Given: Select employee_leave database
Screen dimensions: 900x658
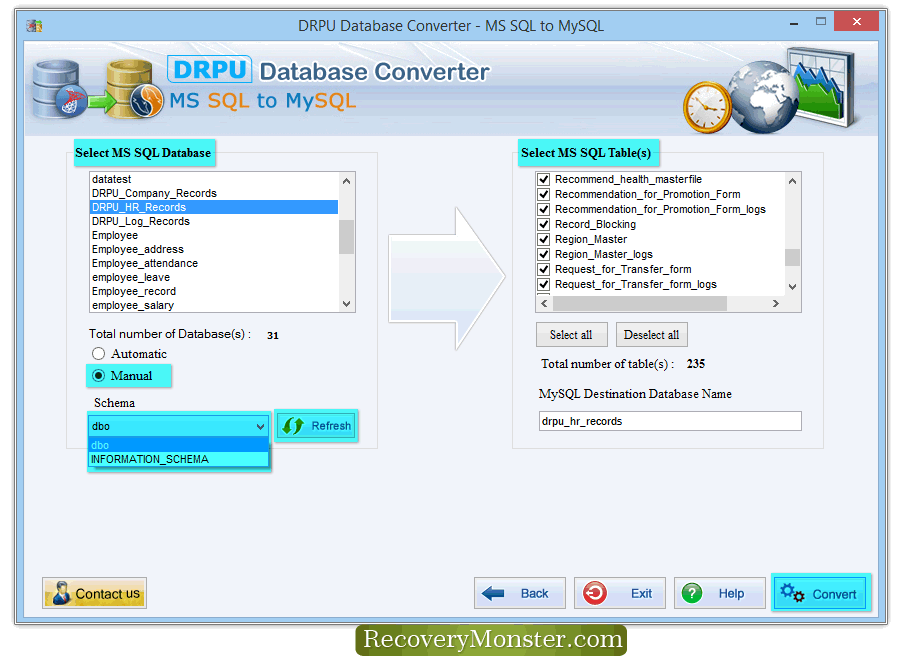Looking at the screenshot, I should [214, 277].
